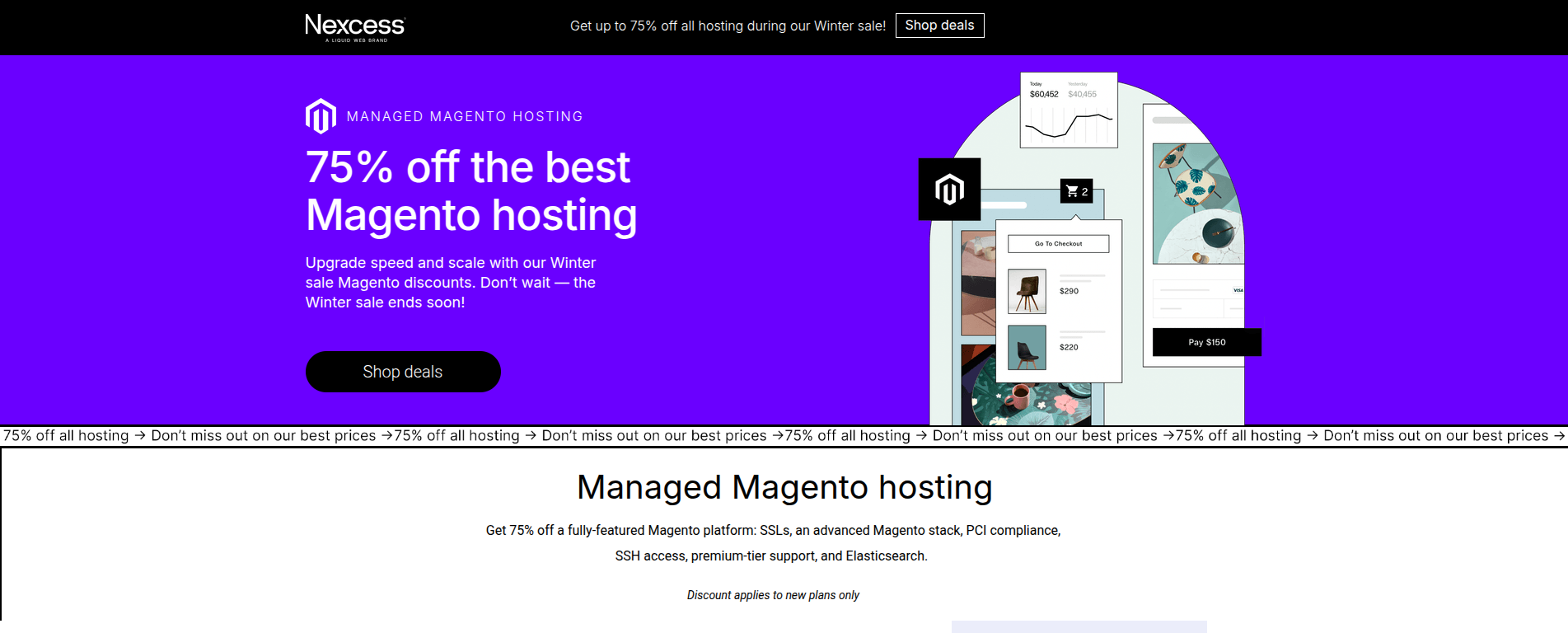Click the $220 price label in cart popup
The image size is (1568, 633).
coord(1069,347)
